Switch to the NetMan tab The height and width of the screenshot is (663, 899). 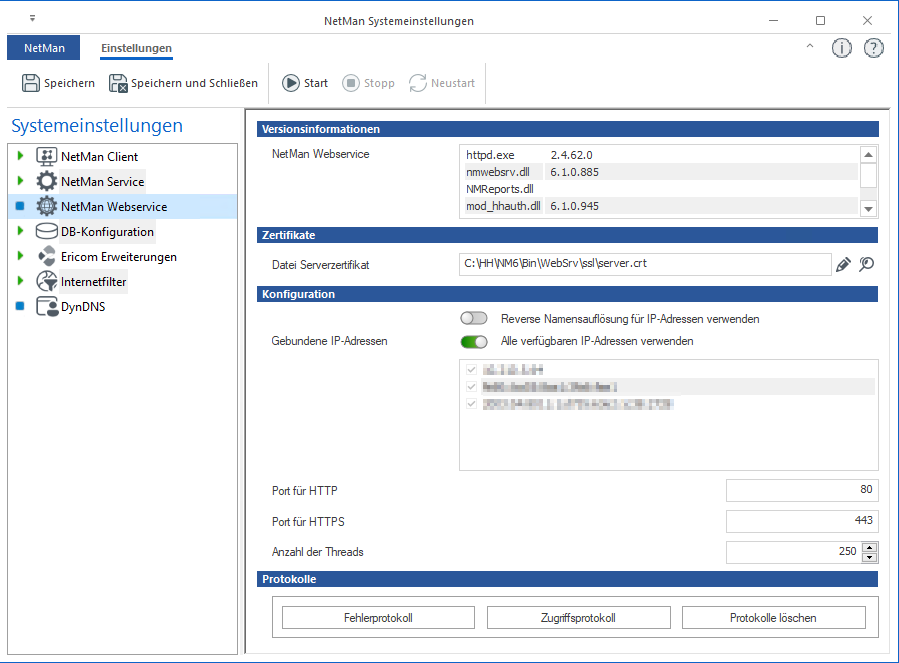point(43,47)
